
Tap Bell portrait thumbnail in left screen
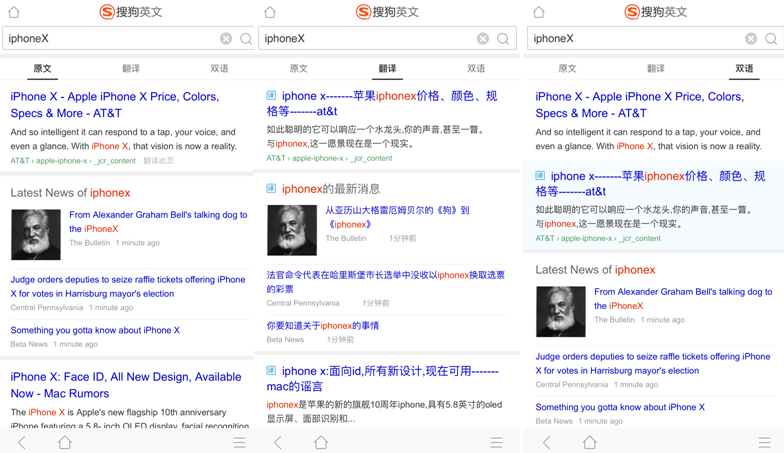click(36, 234)
